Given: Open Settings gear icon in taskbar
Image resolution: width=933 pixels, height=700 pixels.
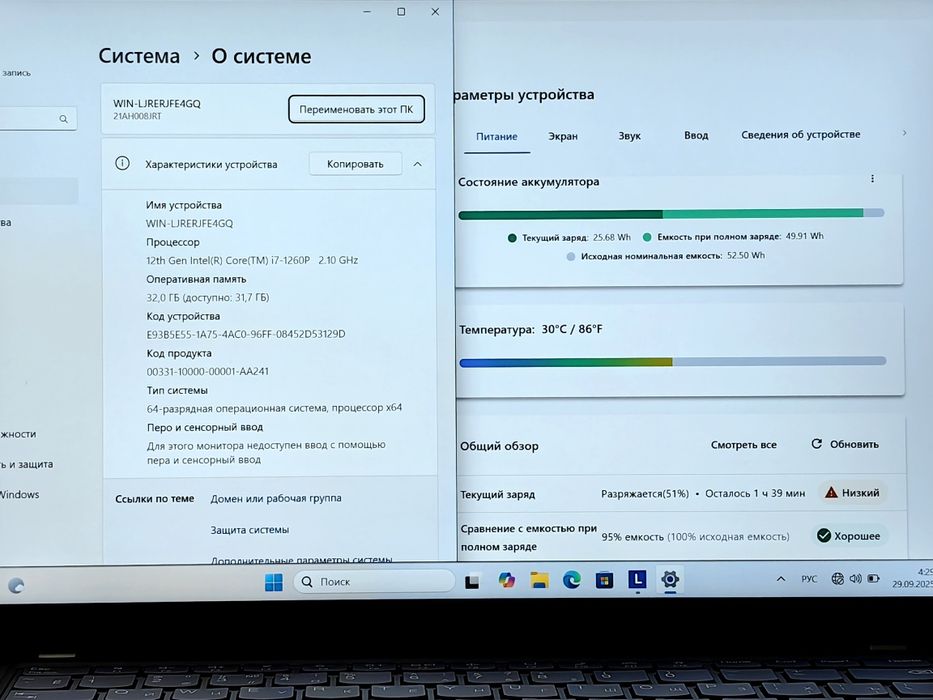Looking at the screenshot, I should tap(670, 579).
